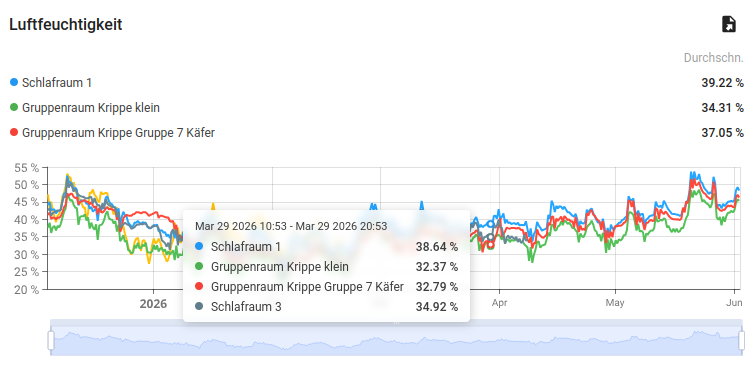Click the 32.37 % tooltip value
The width and height of the screenshot is (753, 371).
[x=437, y=267]
